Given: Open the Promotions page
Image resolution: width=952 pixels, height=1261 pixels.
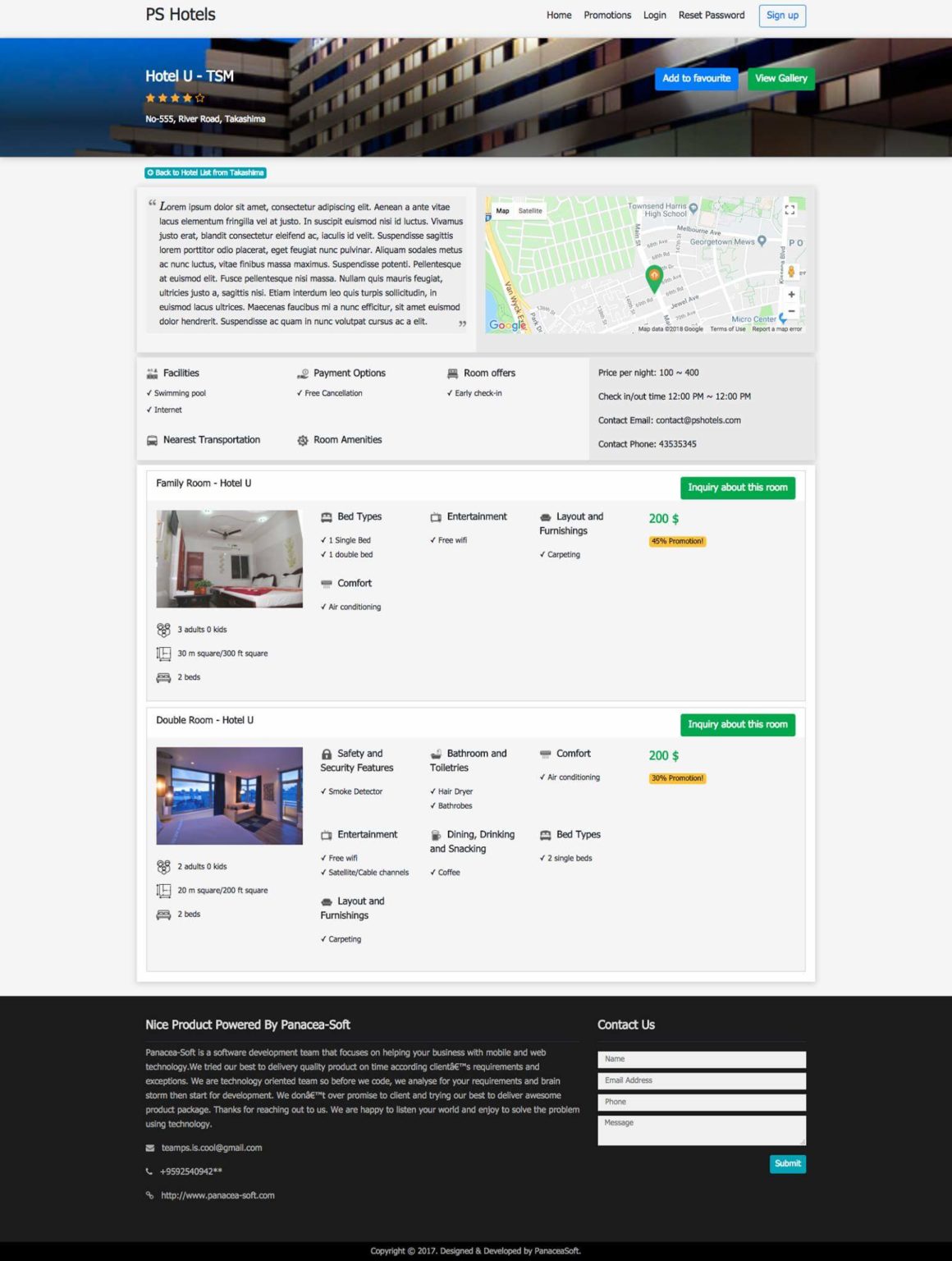Looking at the screenshot, I should [607, 15].
